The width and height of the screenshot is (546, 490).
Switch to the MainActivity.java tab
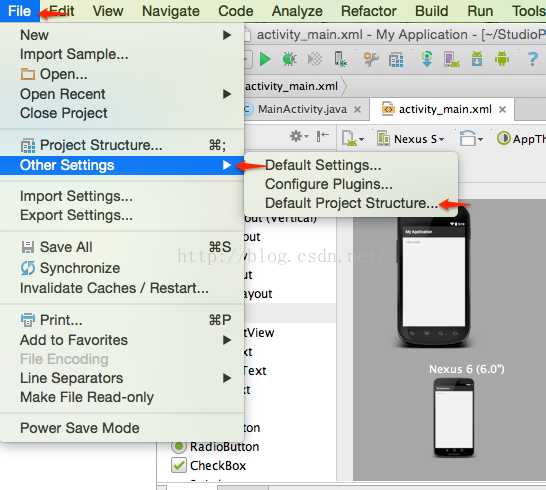click(302, 109)
